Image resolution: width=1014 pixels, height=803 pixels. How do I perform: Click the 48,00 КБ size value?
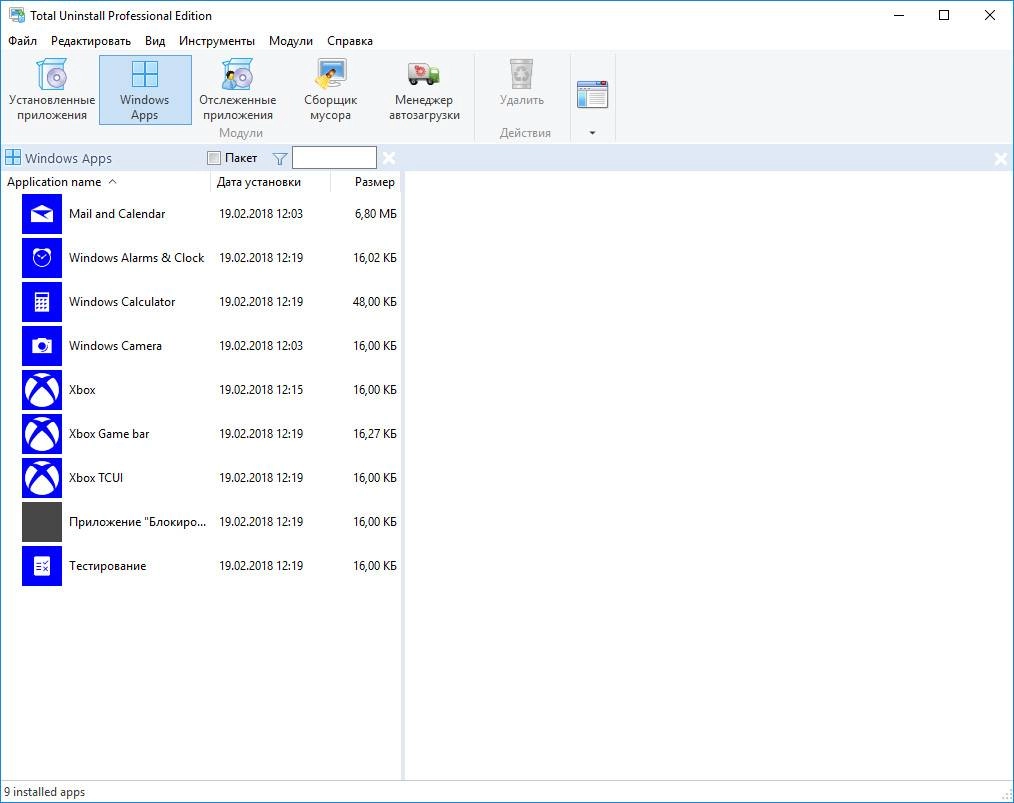coord(374,302)
